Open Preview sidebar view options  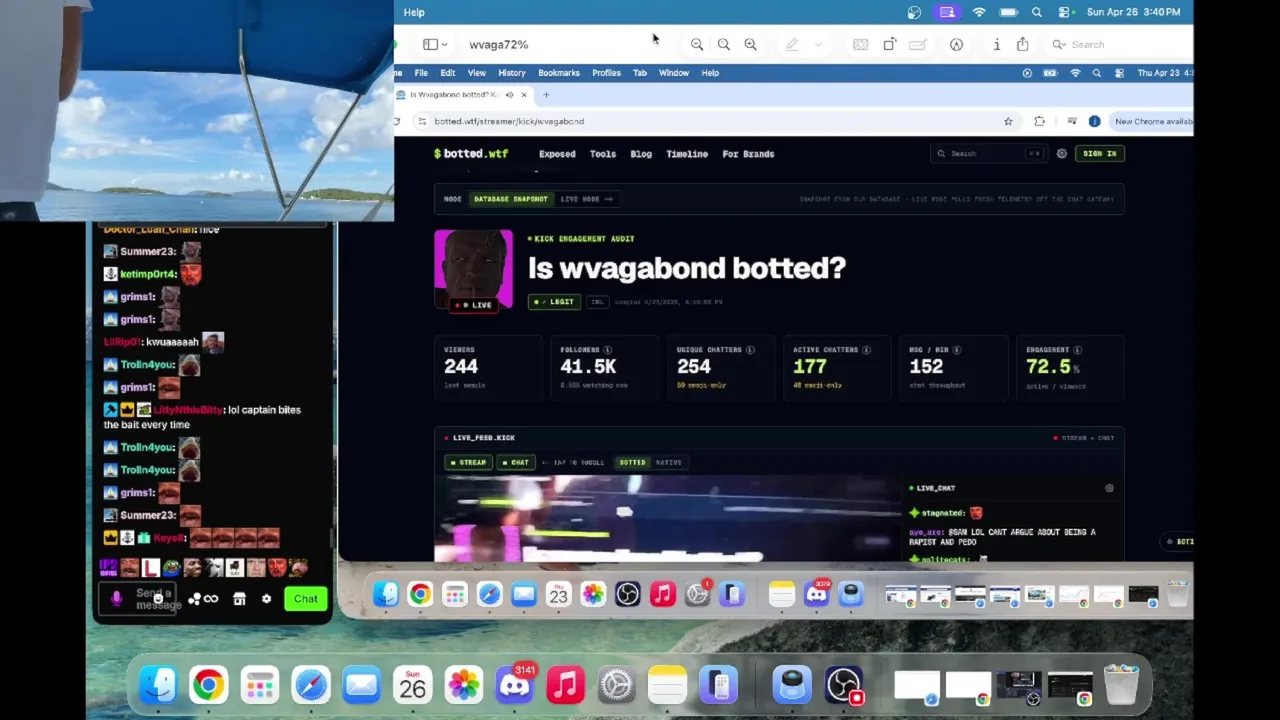pyautogui.click(x=435, y=44)
